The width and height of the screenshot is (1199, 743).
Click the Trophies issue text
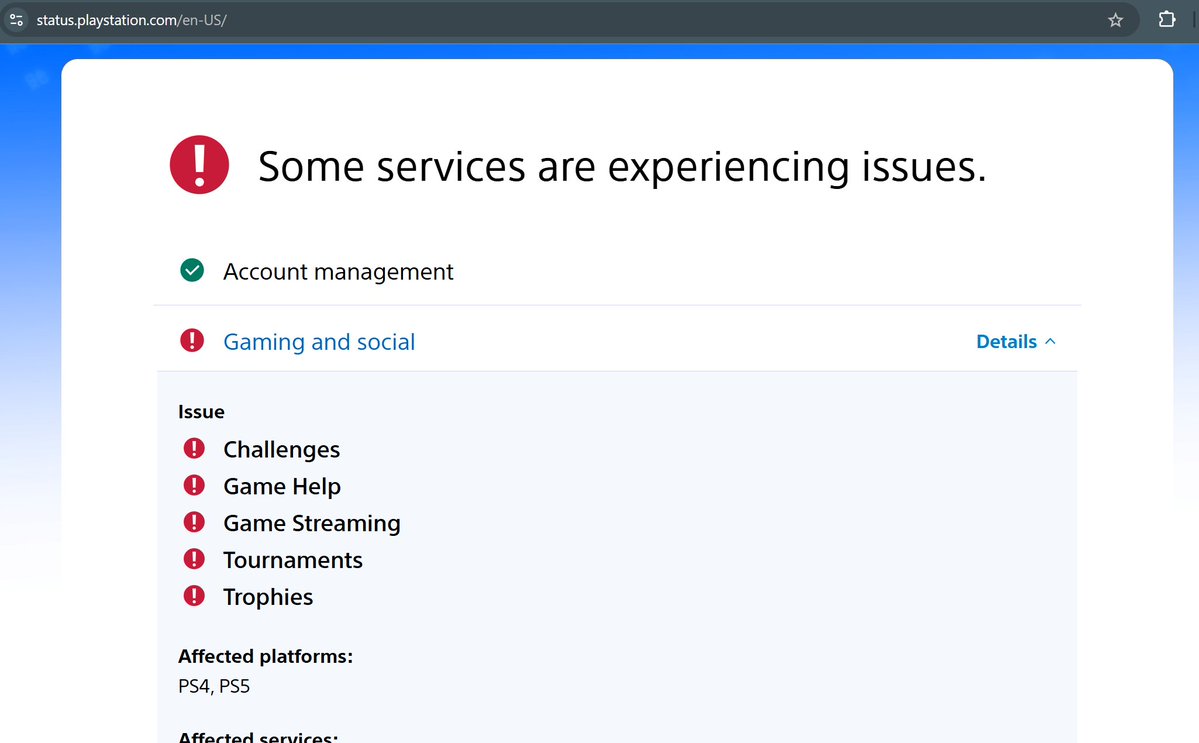(x=268, y=597)
